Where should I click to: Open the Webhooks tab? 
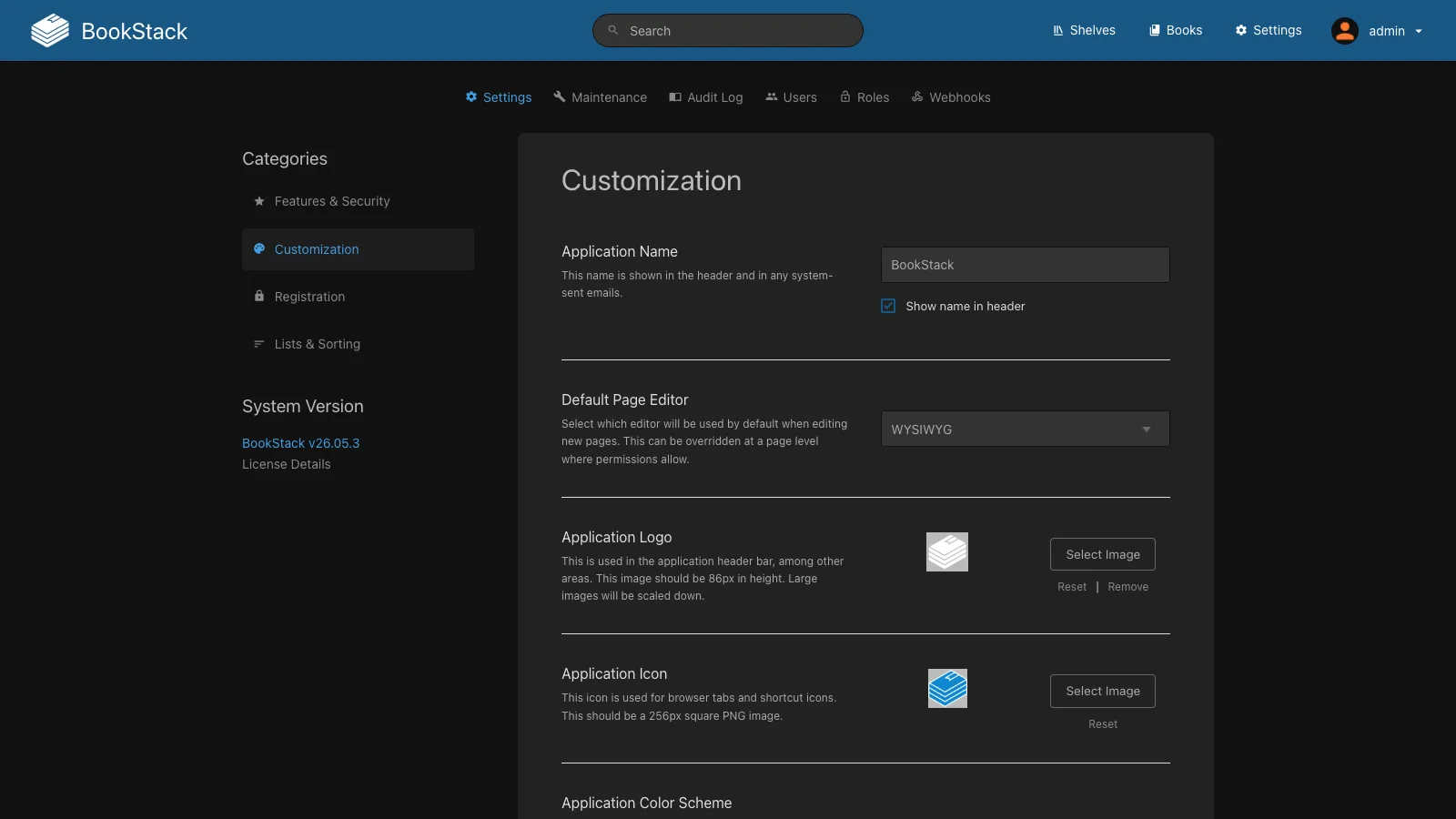960,97
